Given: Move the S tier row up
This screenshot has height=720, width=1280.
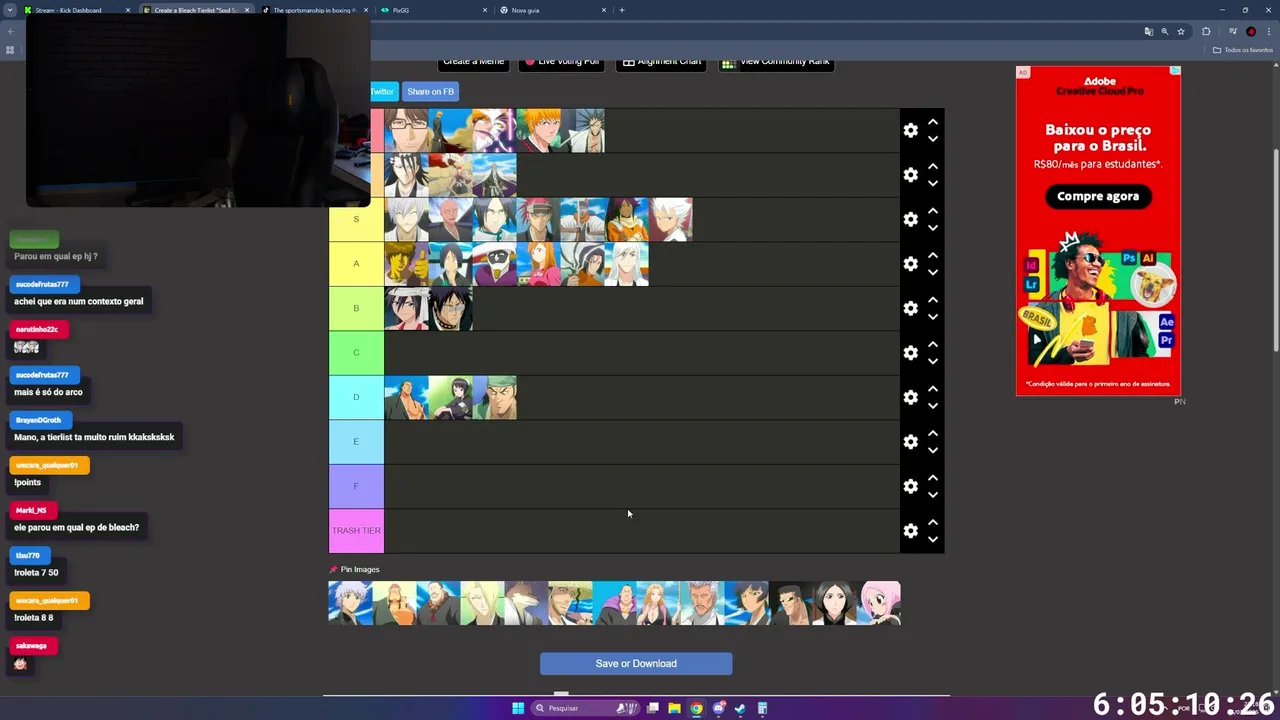Looking at the screenshot, I should click(932, 211).
